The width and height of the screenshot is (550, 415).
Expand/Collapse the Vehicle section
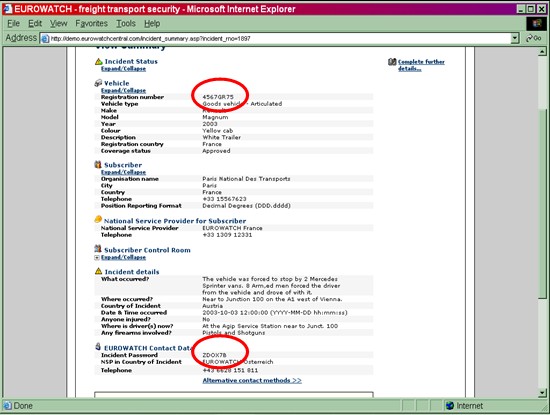(123, 91)
